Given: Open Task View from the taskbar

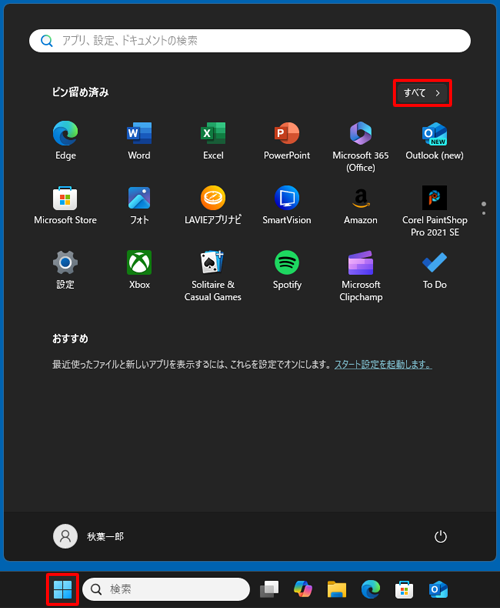Looking at the screenshot, I should point(269,589).
